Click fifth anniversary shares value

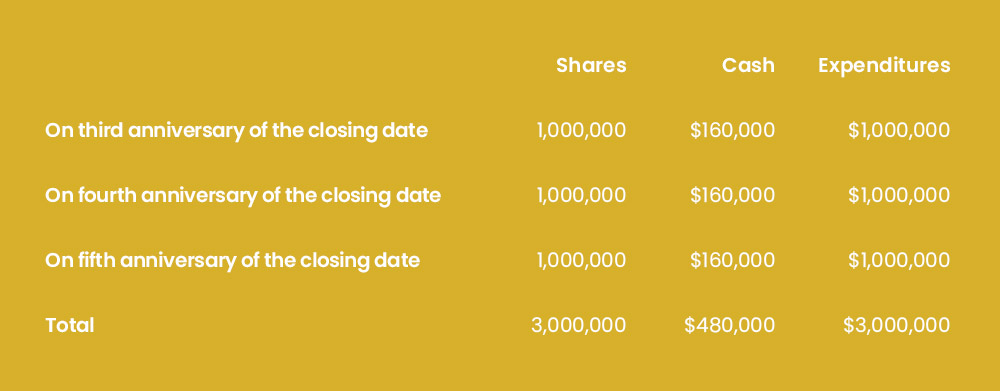[582, 260]
